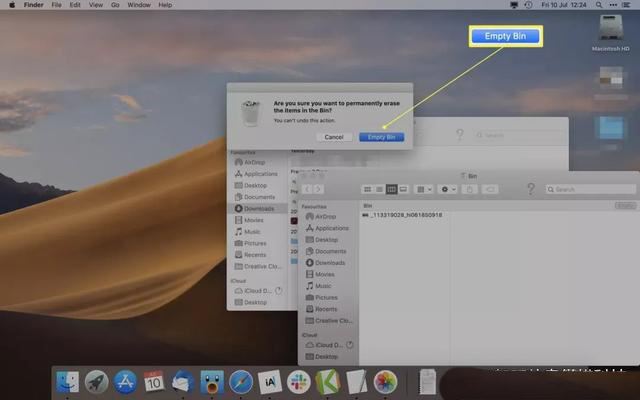Open the Macintosh HD desktop icon
The height and width of the screenshot is (400, 640).
point(609,30)
